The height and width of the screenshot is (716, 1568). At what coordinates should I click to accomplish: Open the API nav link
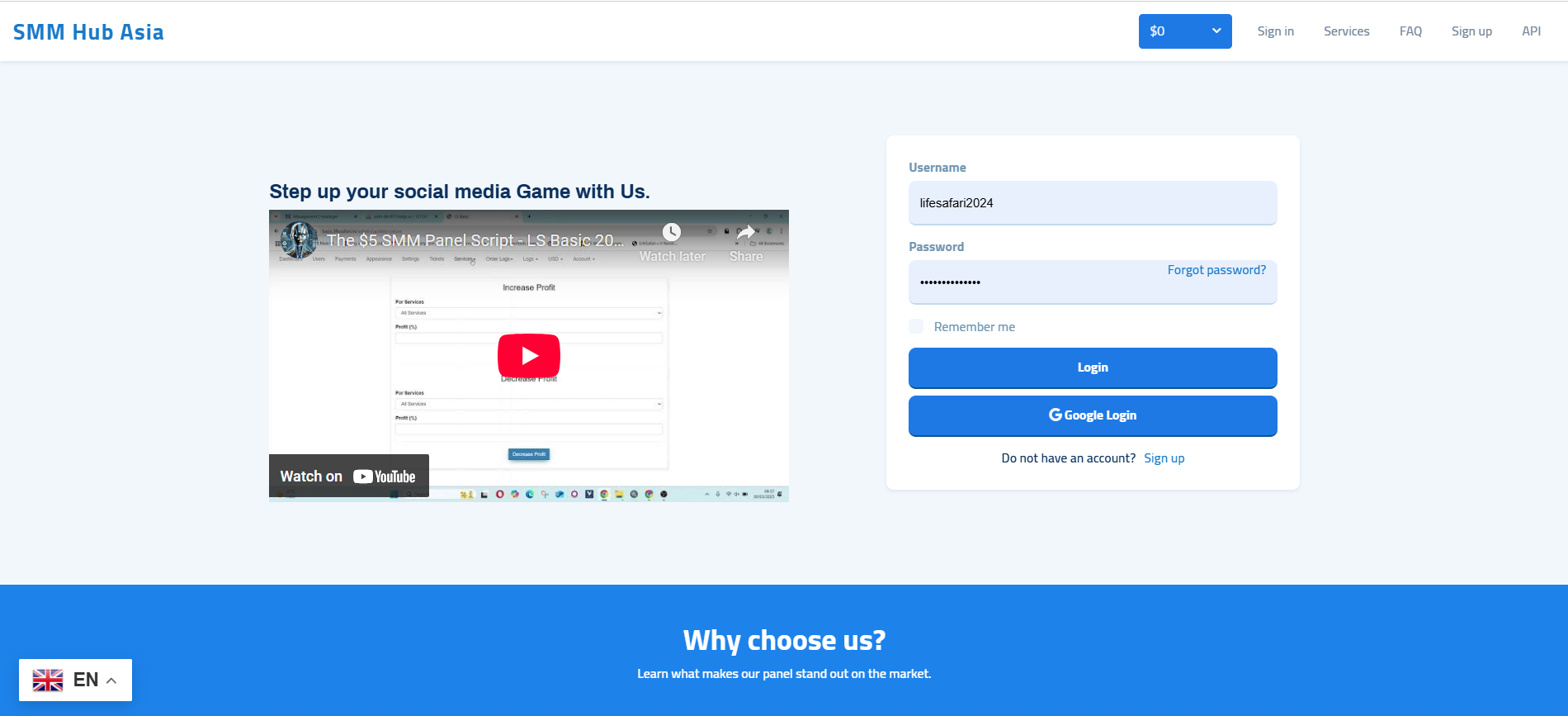click(x=1531, y=31)
